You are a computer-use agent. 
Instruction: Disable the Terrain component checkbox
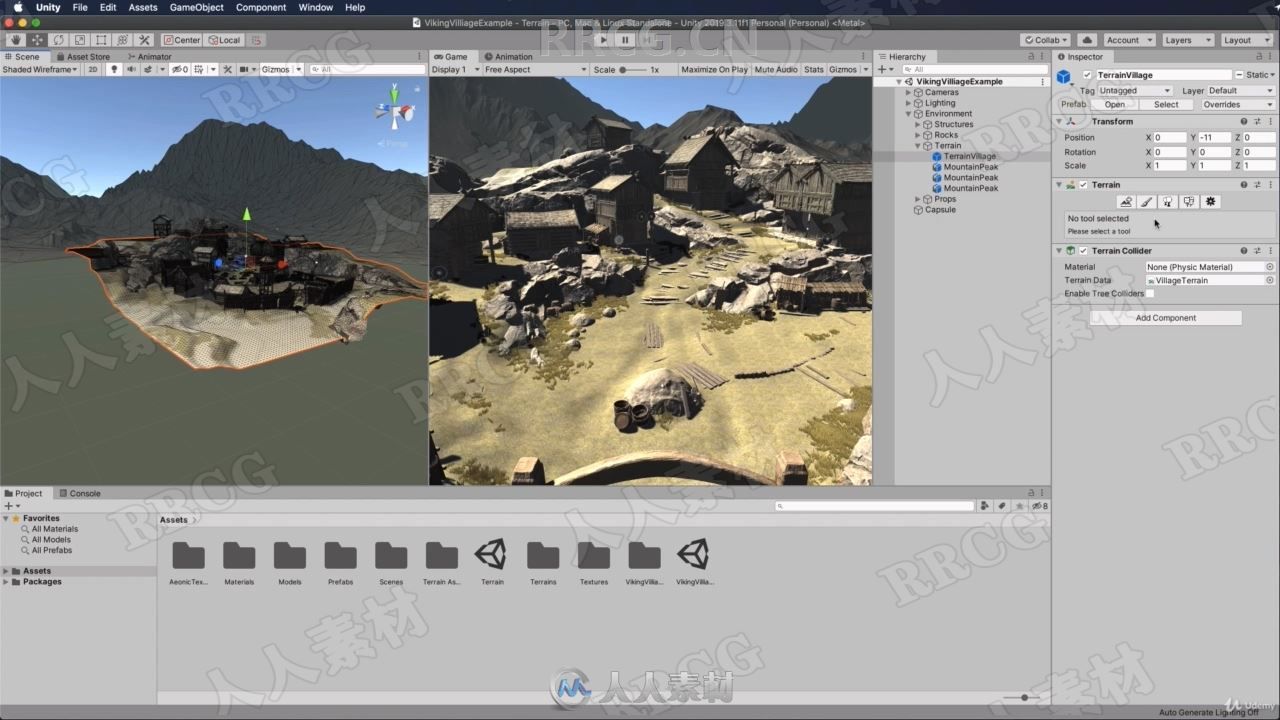(1083, 185)
